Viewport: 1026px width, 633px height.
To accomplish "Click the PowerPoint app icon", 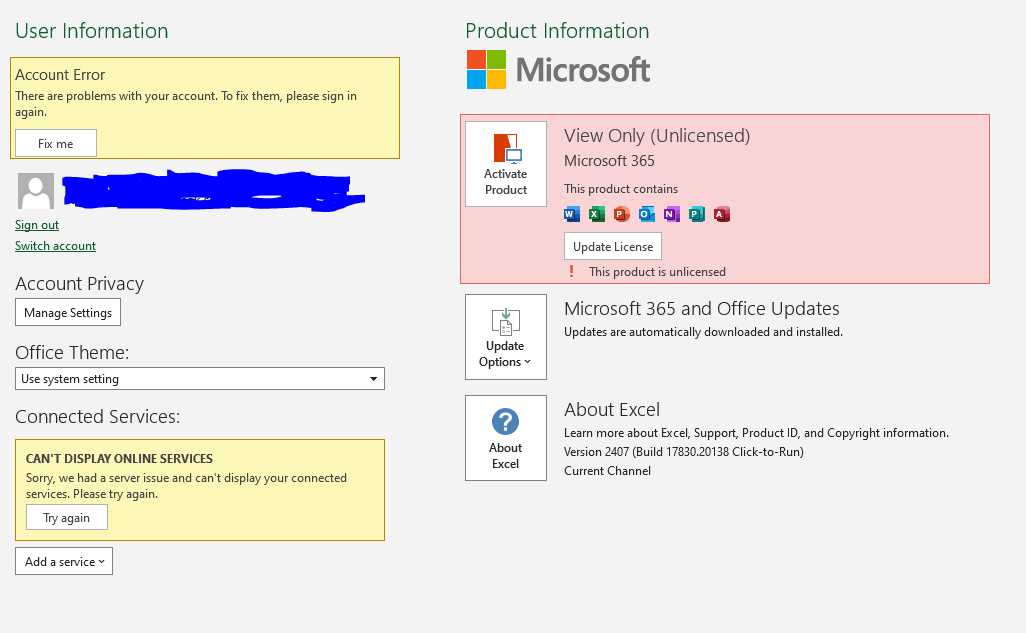I will (x=622, y=214).
